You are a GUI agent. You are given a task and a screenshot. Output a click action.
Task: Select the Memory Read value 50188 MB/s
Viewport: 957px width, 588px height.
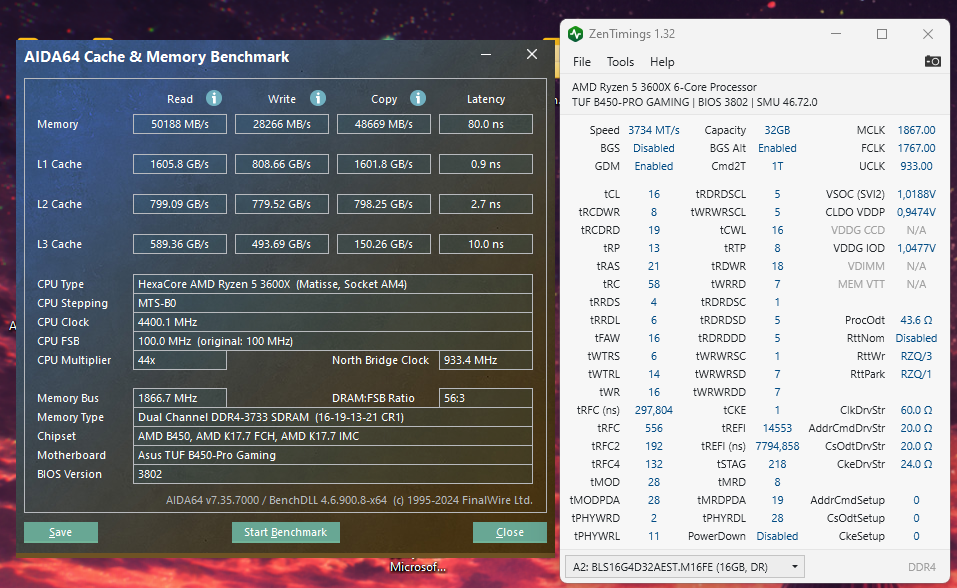point(180,124)
